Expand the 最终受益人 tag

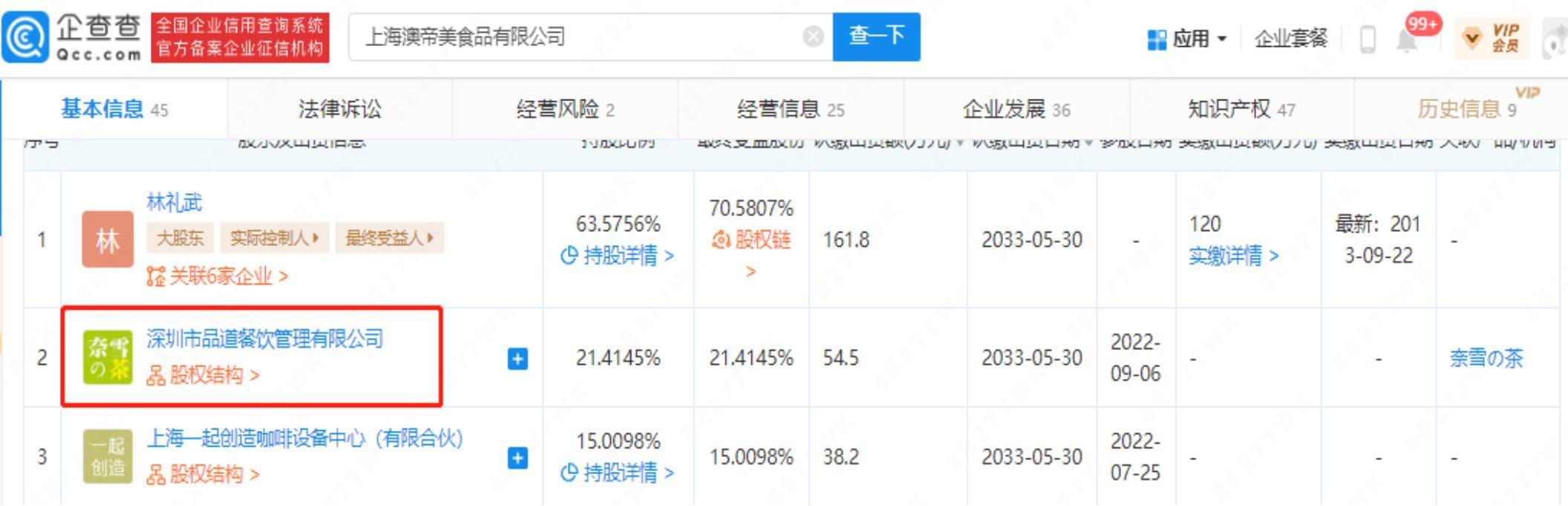point(389,238)
